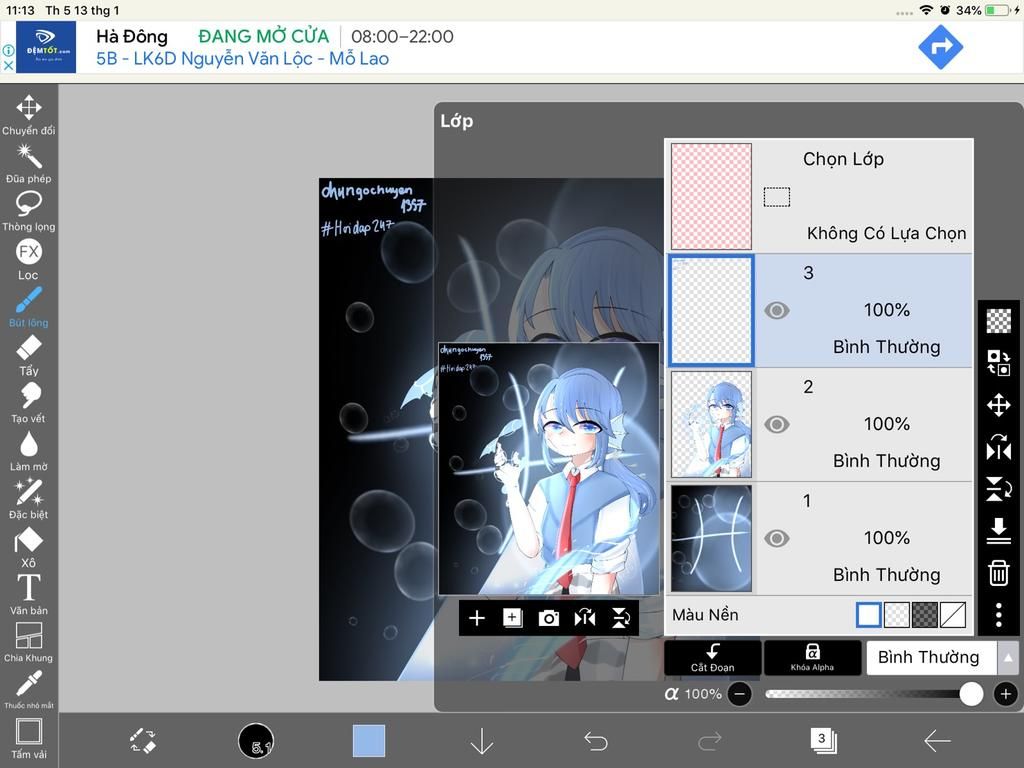Select the Văn bản text tool
Screen dimensions: 1024x768
click(29, 595)
